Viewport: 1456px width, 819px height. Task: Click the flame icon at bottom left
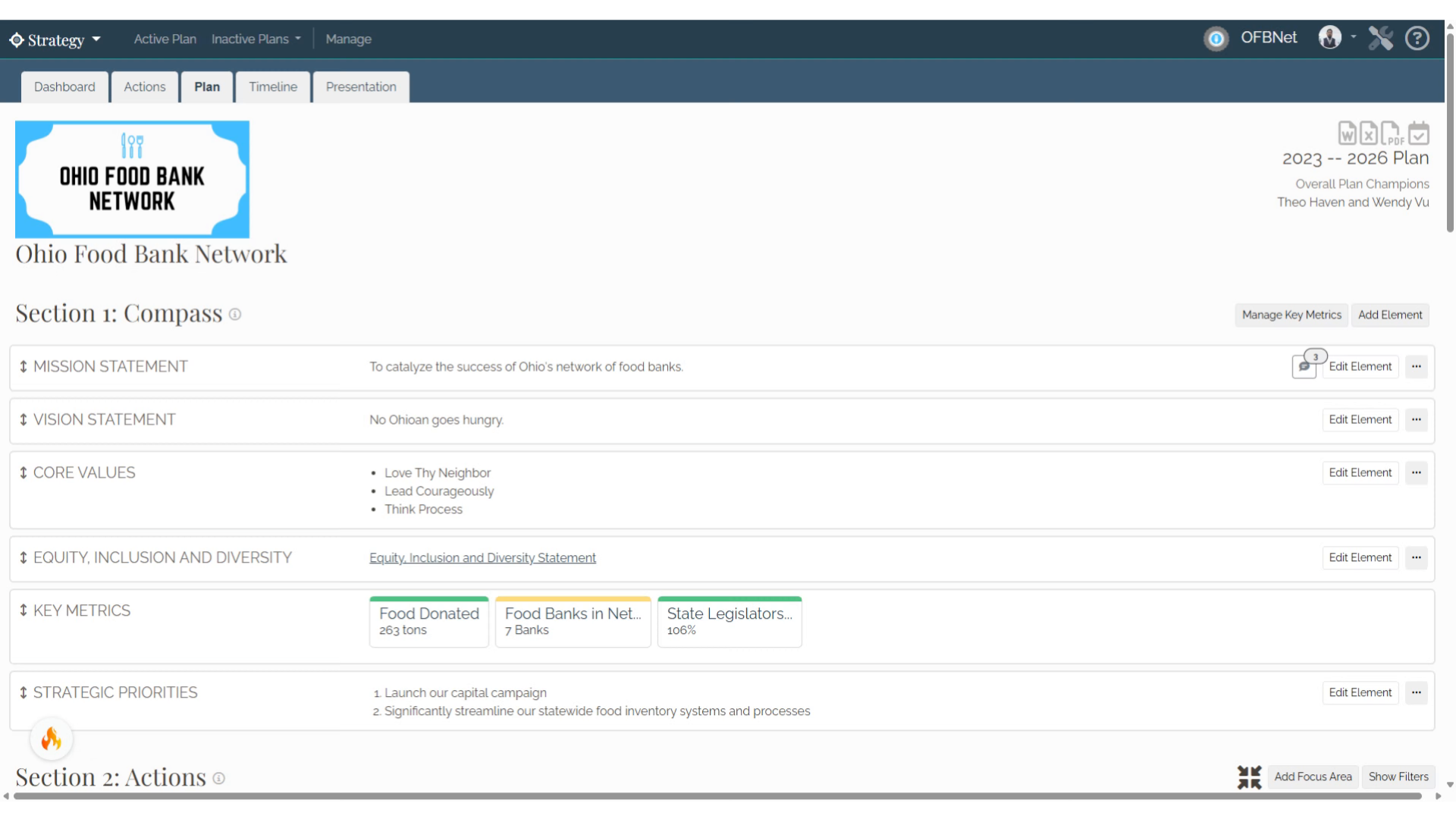point(52,739)
